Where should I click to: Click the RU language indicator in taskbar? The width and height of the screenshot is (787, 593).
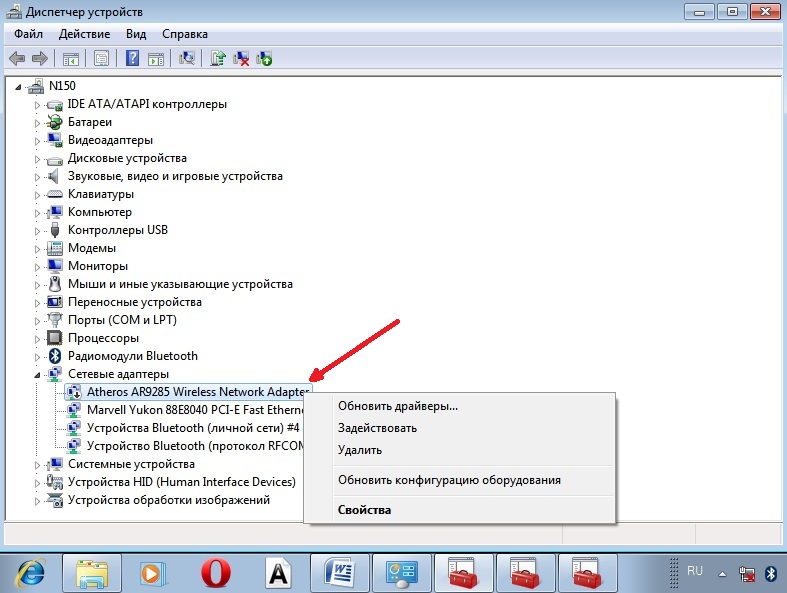[x=695, y=571]
